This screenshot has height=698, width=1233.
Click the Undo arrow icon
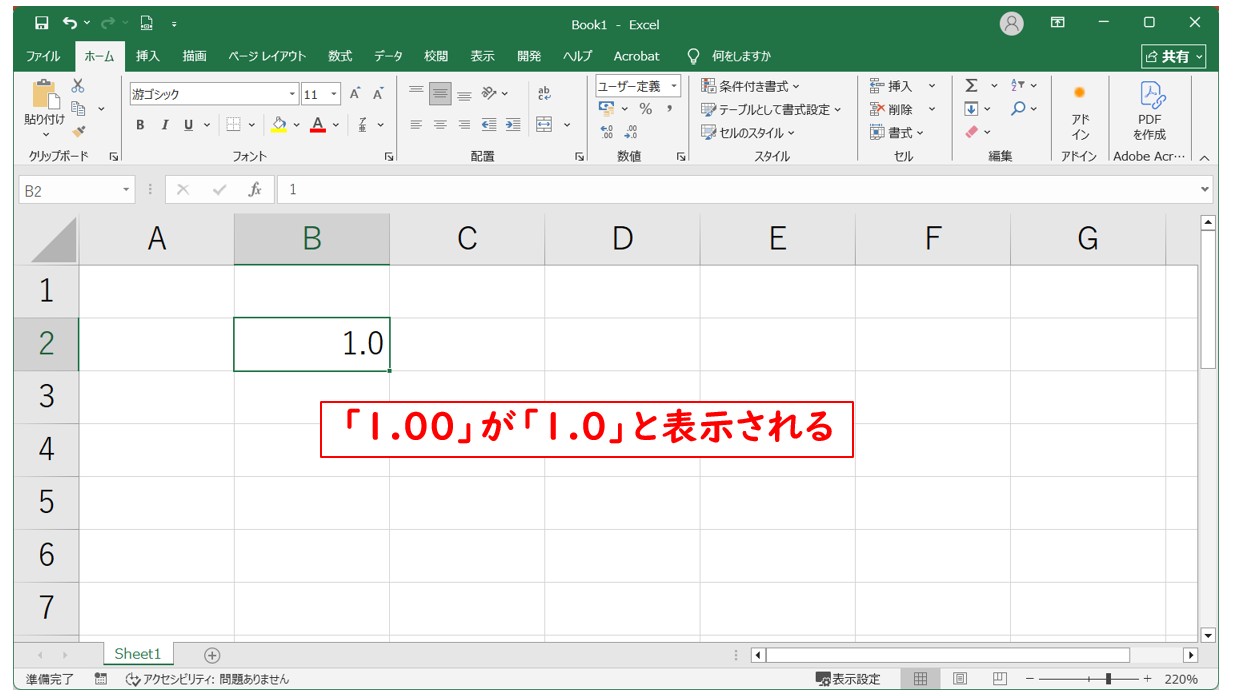(70, 23)
